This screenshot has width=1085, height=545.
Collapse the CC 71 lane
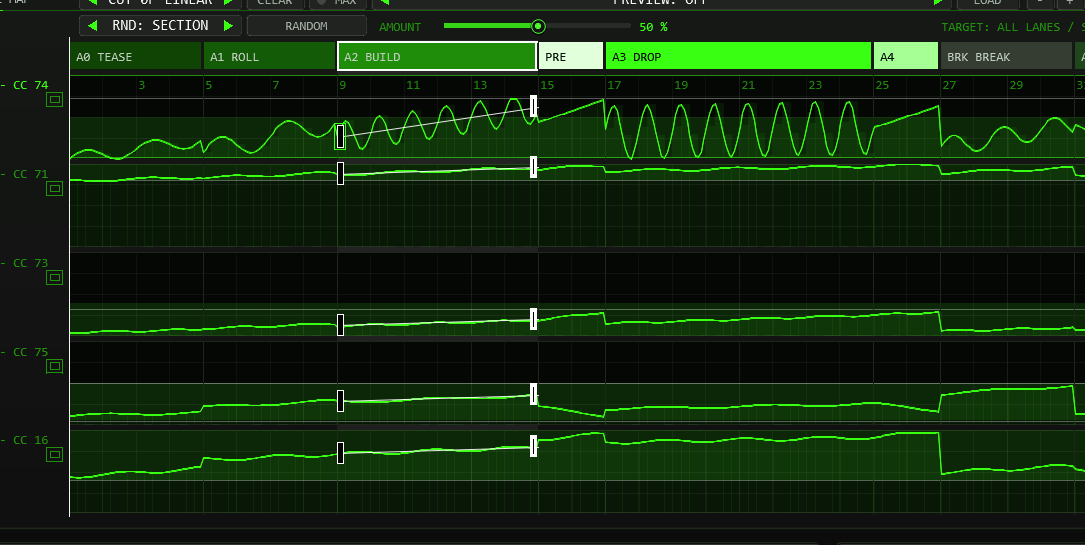pos(4,174)
